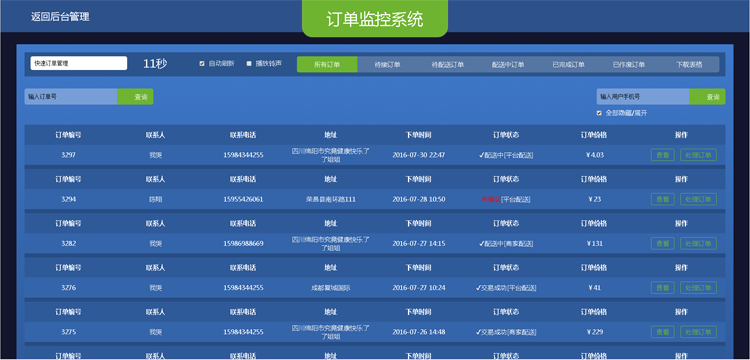Viewport: 750px width, 360px height.
Task: Click 查询 button beside phone number field
Action: pyautogui.click(x=707, y=97)
